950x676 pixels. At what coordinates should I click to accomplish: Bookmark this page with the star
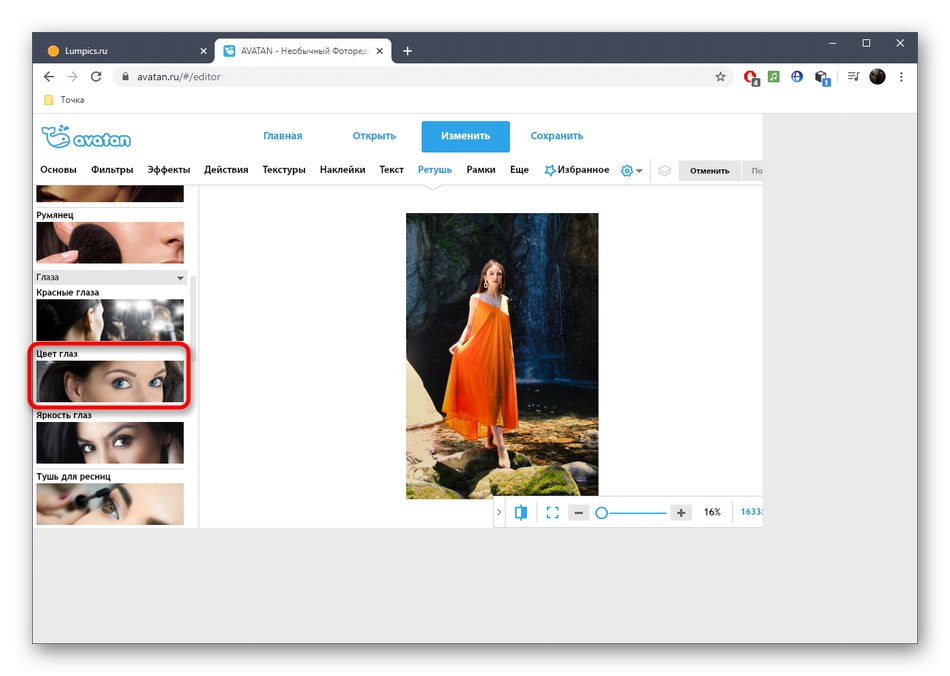tap(720, 76)
